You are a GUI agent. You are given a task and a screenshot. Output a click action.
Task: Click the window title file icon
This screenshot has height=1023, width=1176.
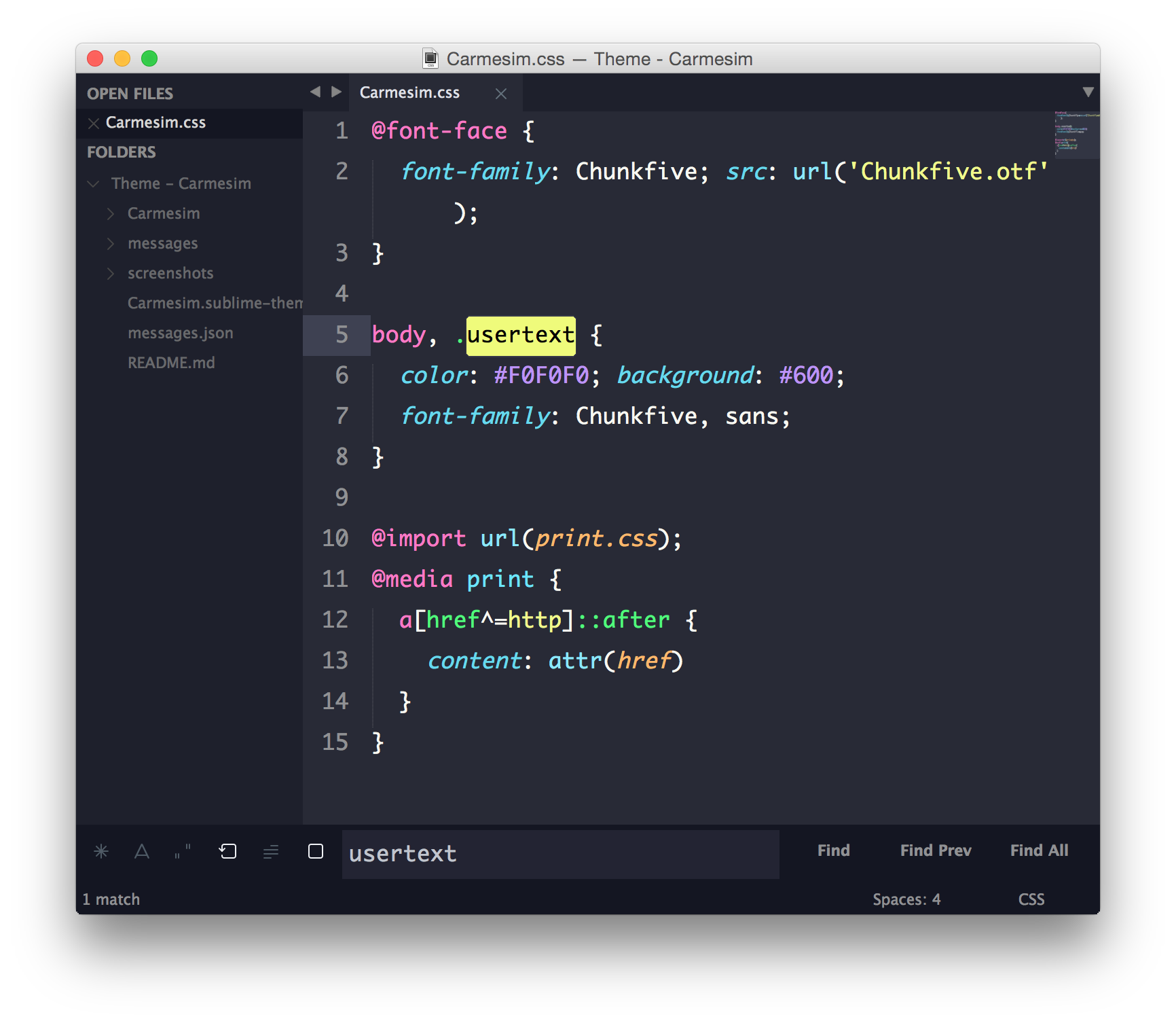(x=430, y=59)
